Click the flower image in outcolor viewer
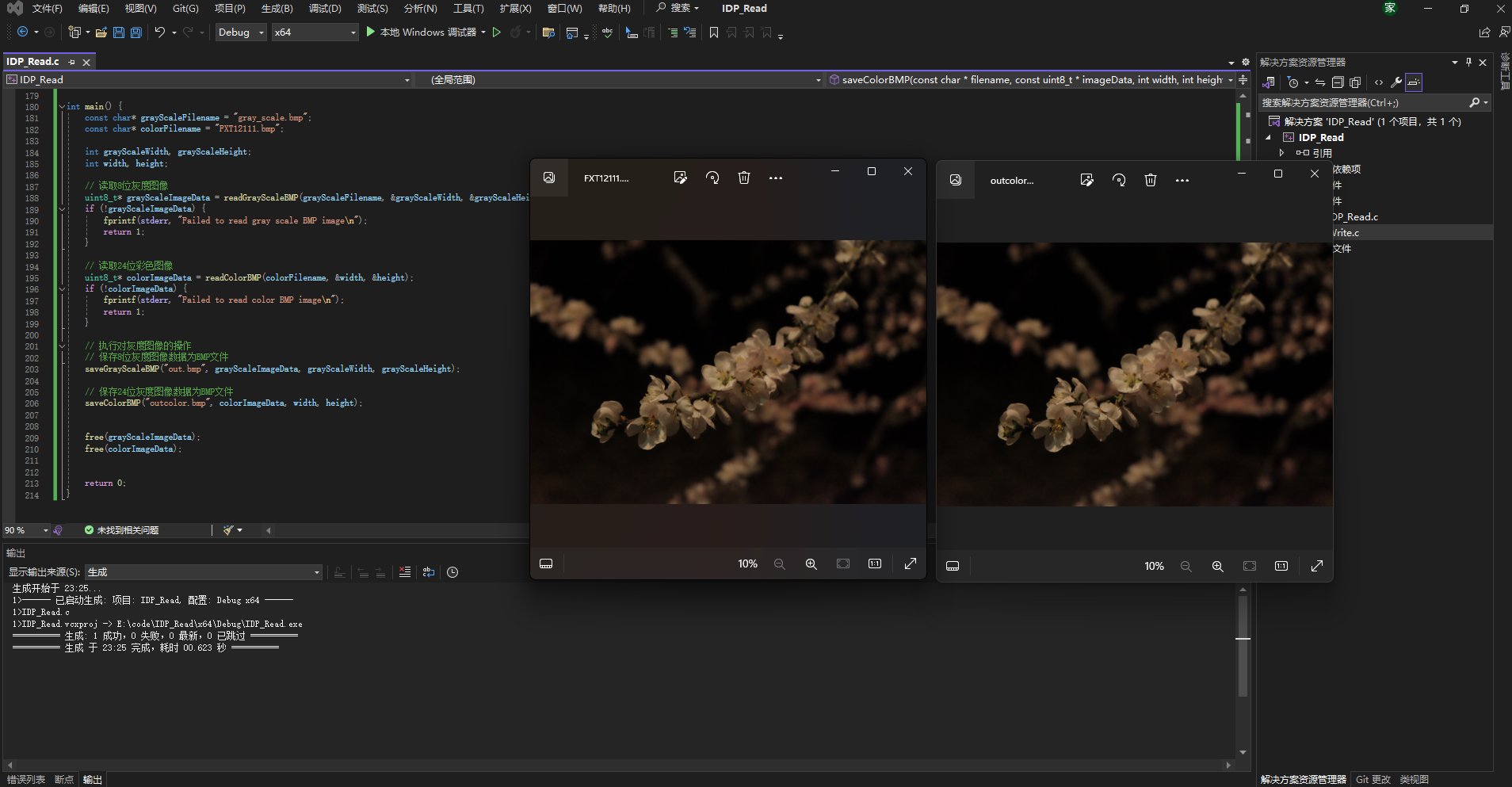Image resolution: width=1512 pixels, height=787 pixels. pyautogui.click(x=1134, y=374)
